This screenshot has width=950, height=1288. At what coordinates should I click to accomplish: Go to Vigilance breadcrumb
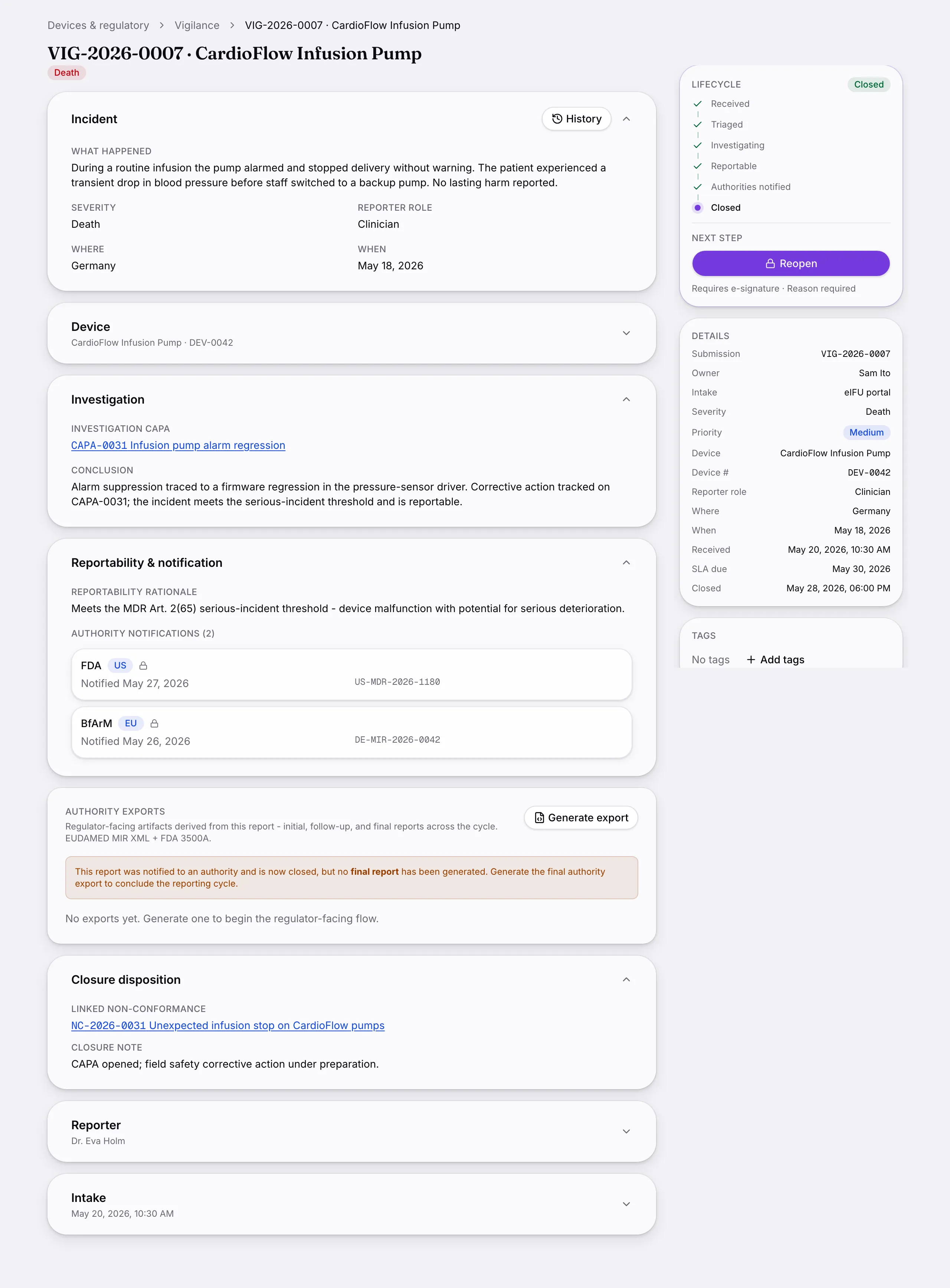coord(197,25)
